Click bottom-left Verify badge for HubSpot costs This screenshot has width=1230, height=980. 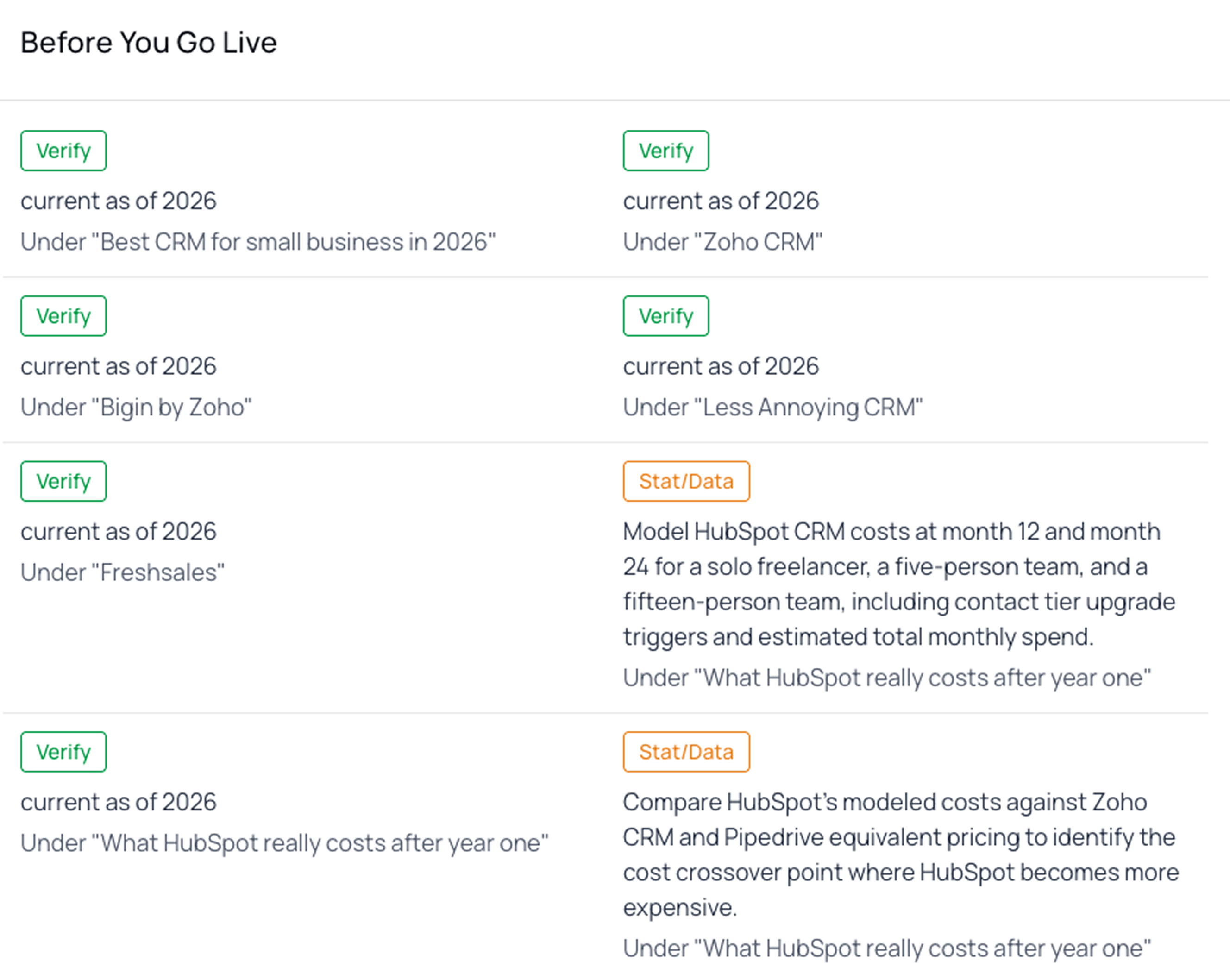63,752
